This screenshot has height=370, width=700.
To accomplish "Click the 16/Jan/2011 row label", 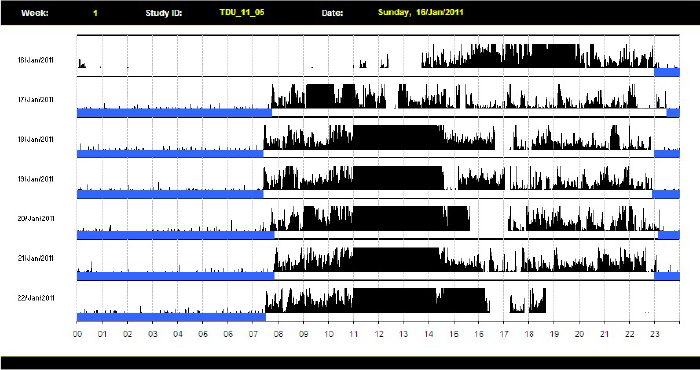I will 36,60.
